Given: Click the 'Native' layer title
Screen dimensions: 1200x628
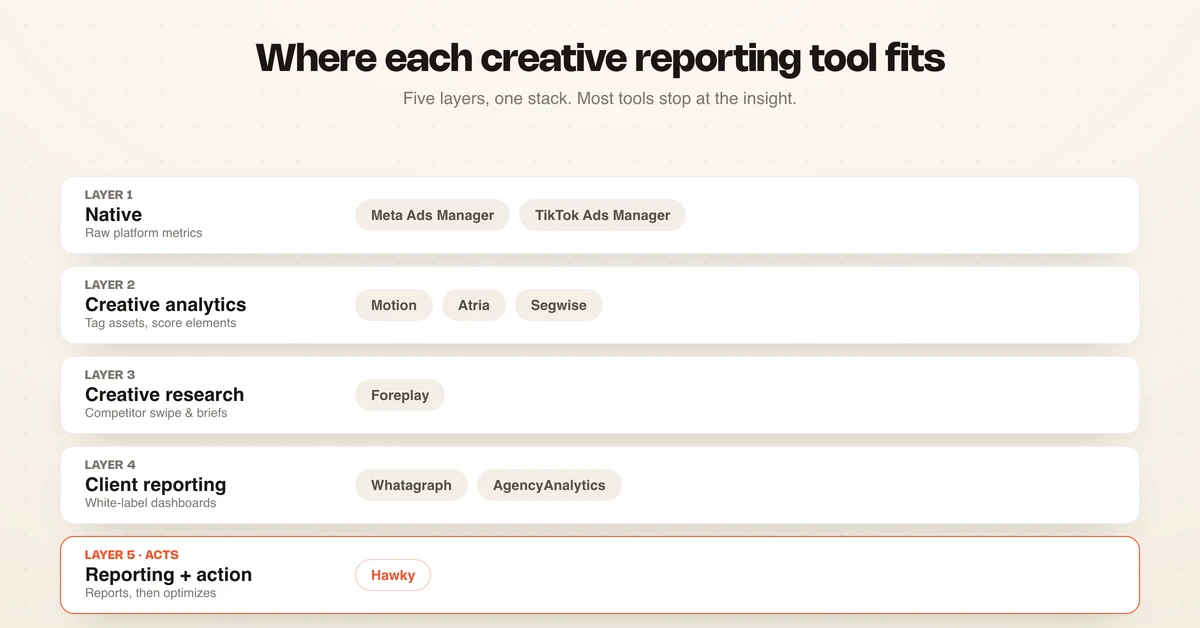Looking at the screenshot, I should (x=113, y=214).
